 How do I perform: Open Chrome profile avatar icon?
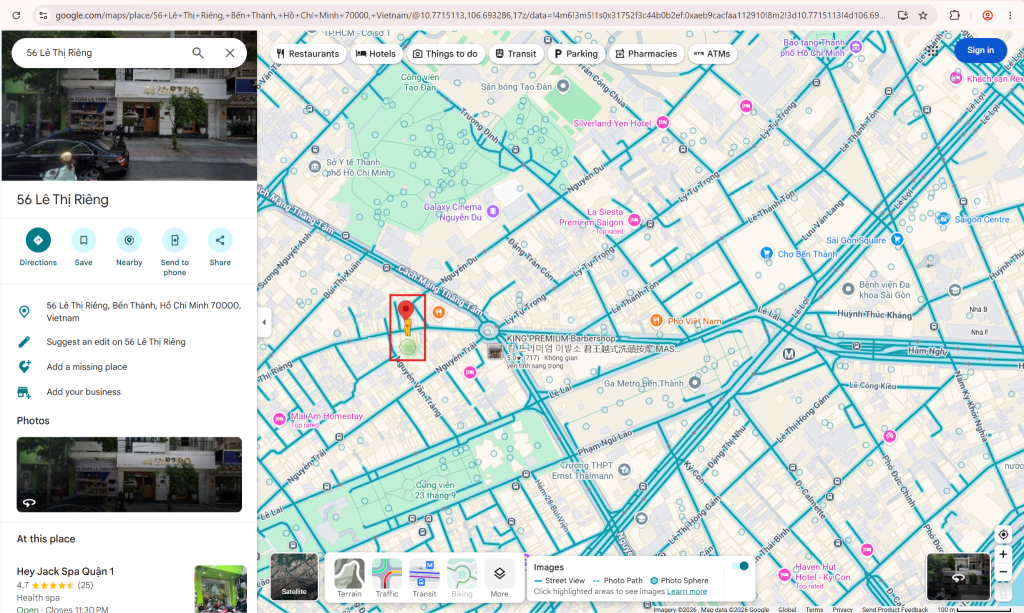pyautogui.click(x=987, y=15)
